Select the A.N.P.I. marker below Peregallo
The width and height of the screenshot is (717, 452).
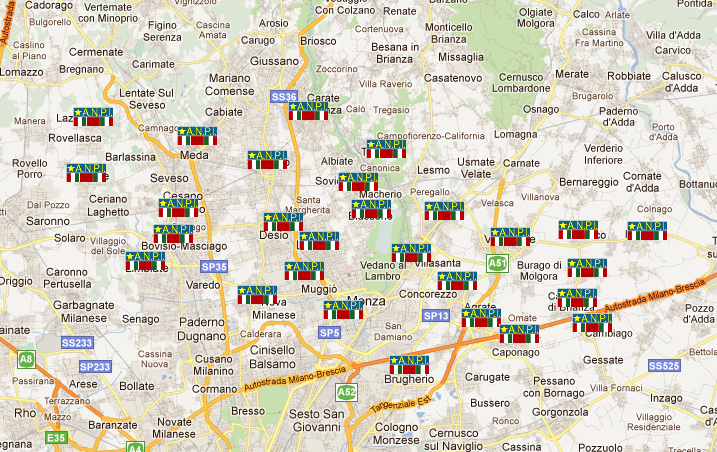(x=444, y=211)
